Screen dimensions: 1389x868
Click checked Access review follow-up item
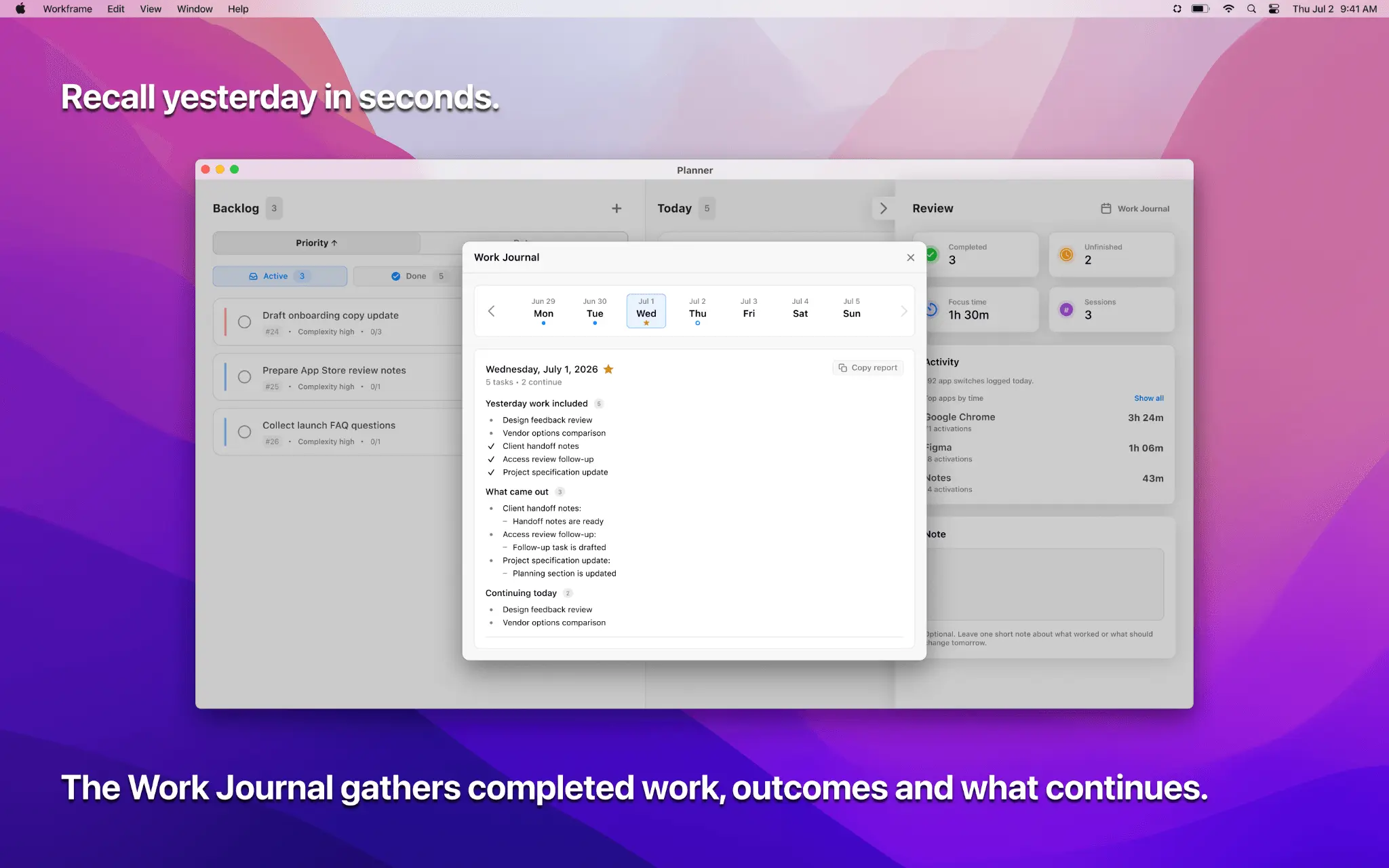pyautogui.click(x=547, y=459)
